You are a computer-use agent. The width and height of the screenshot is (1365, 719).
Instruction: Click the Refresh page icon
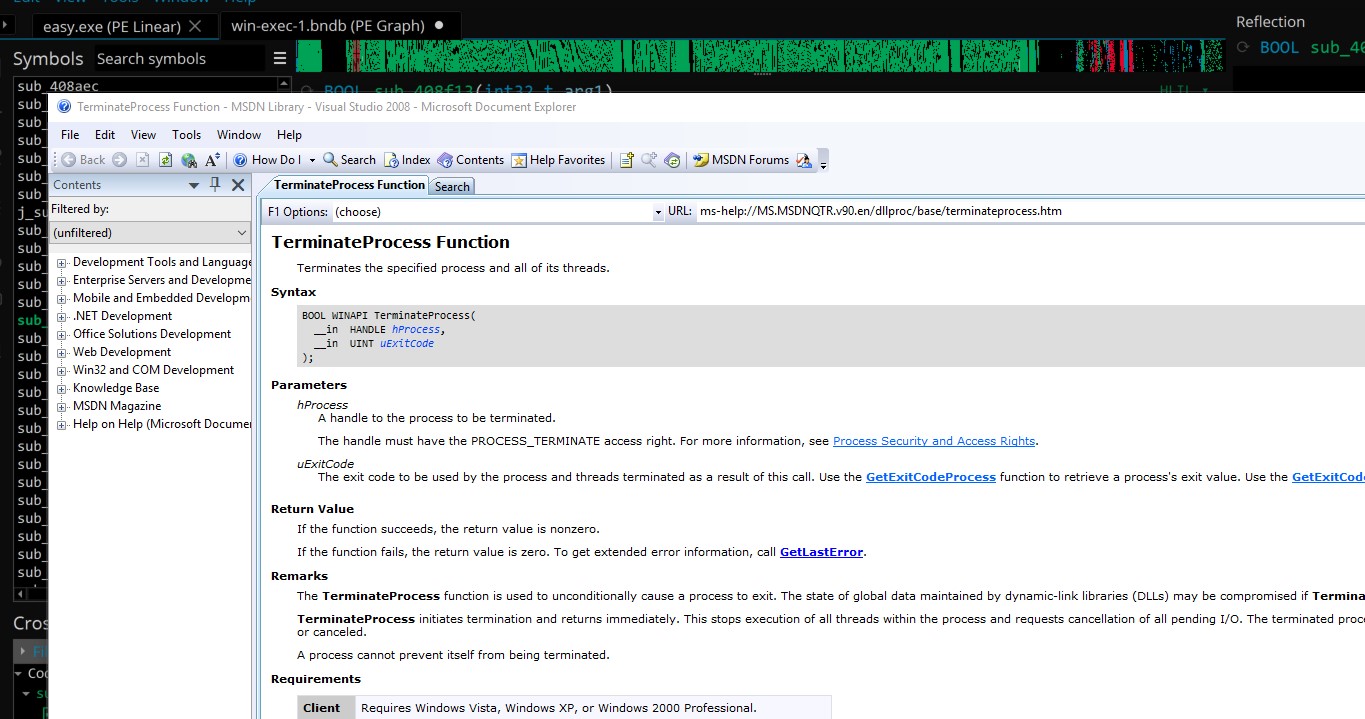click(x=166, y=160)
